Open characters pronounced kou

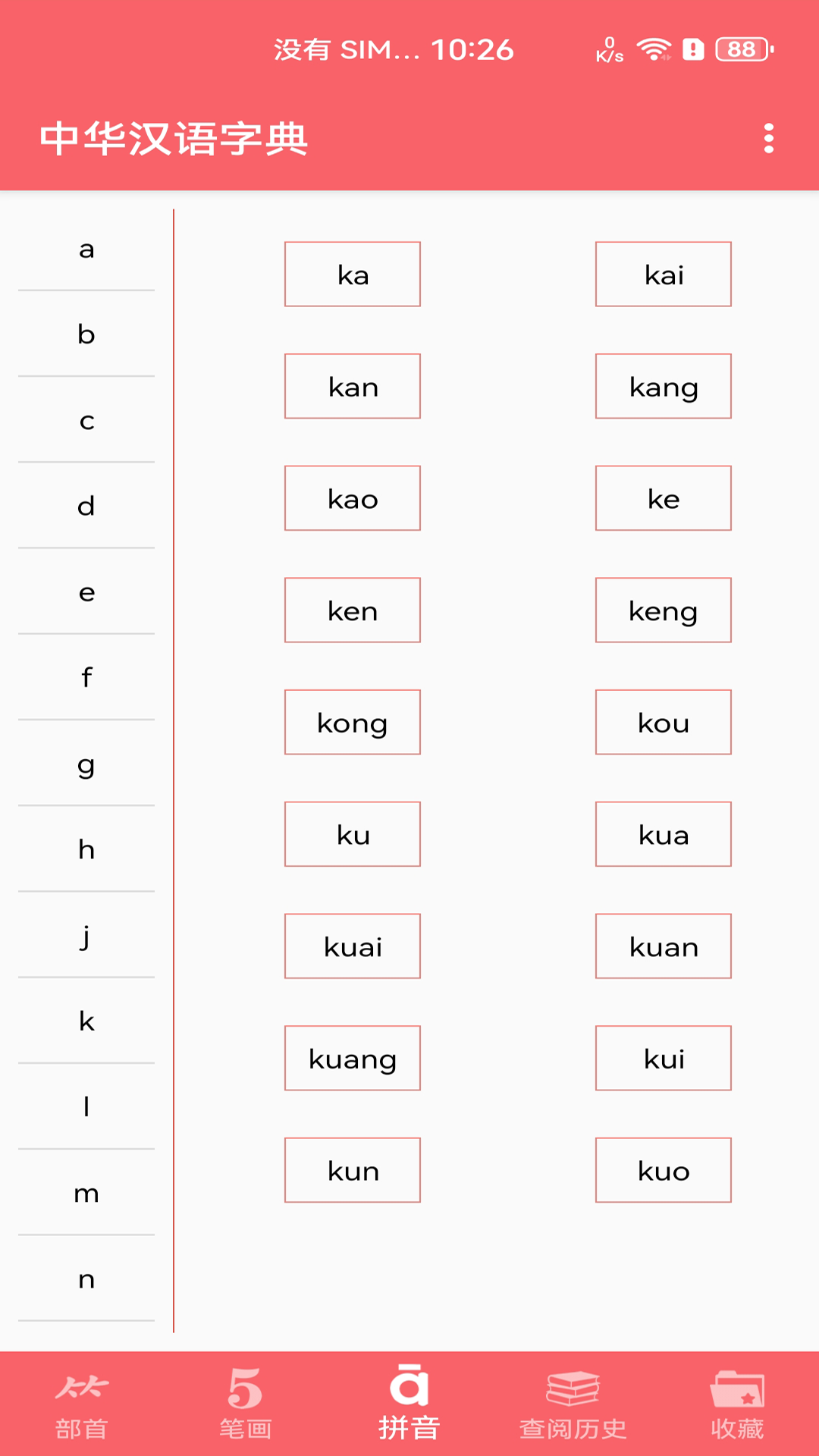663,722
